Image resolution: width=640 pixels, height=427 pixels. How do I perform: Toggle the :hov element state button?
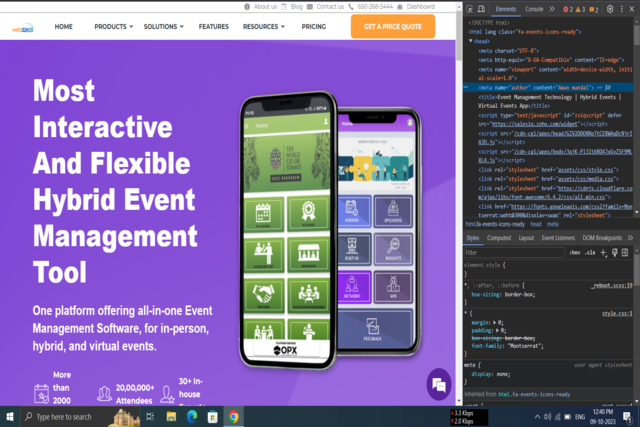575,253
